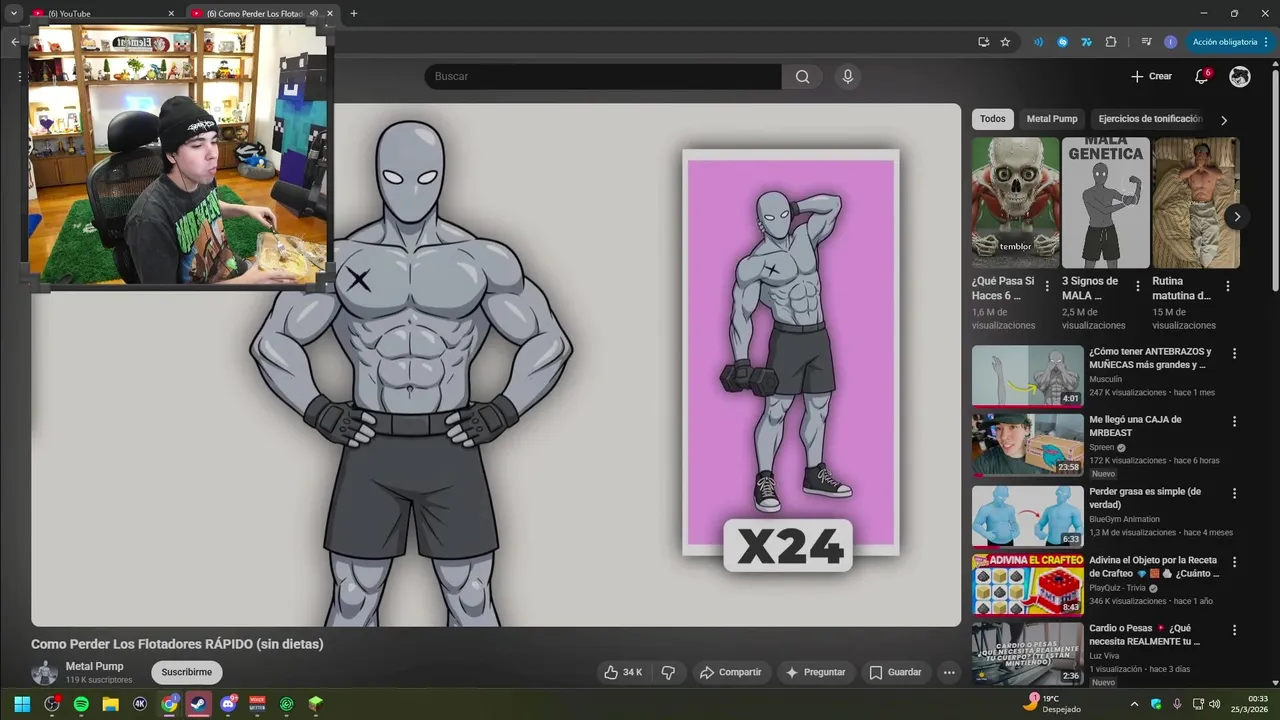The width and height of the screenshot is (1280, 720).
Task: Click the video title 'Como Perder Los Flotadores RÁPIDO'
Action: pos(177,644)
